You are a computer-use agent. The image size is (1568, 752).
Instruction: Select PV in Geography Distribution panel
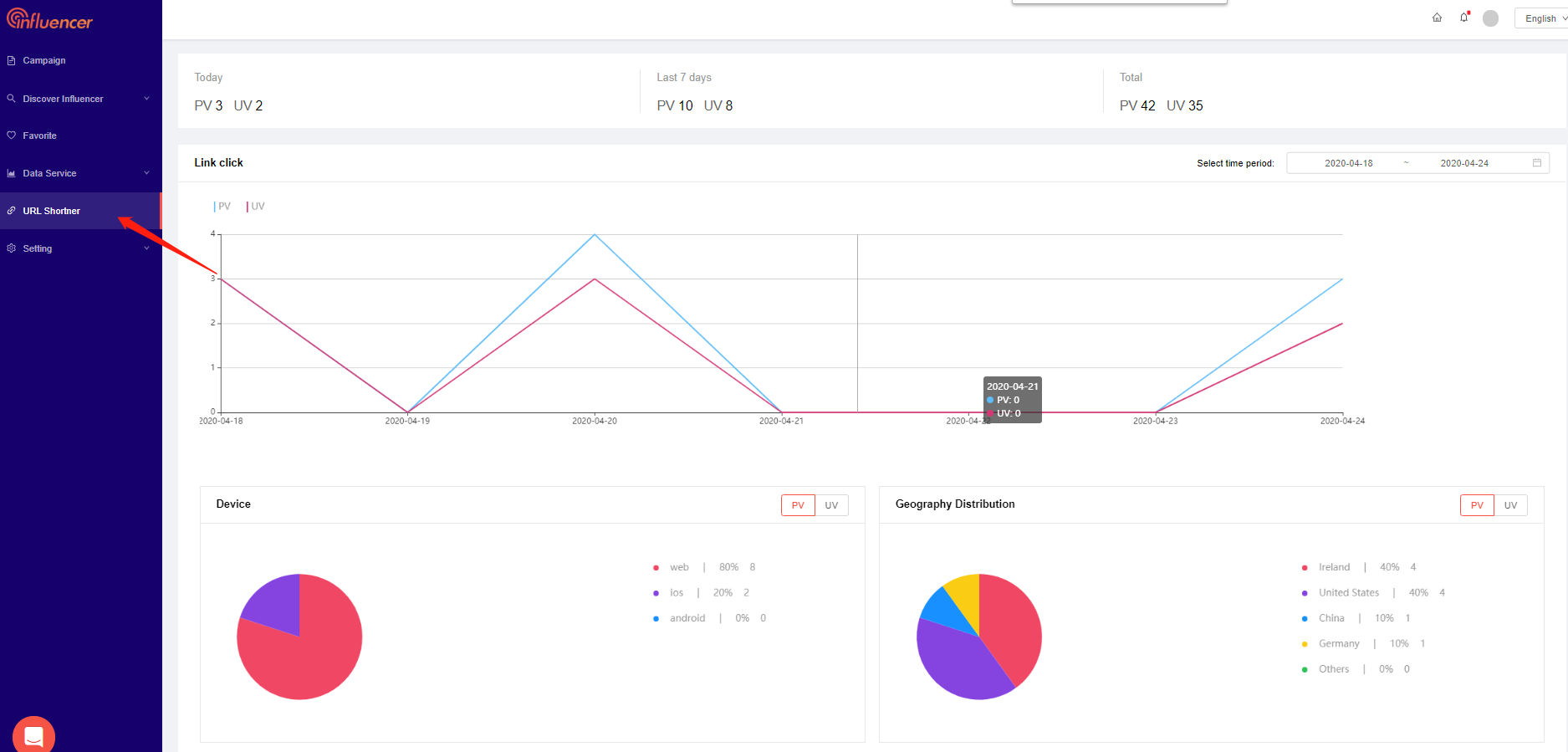coord(1477,505)
